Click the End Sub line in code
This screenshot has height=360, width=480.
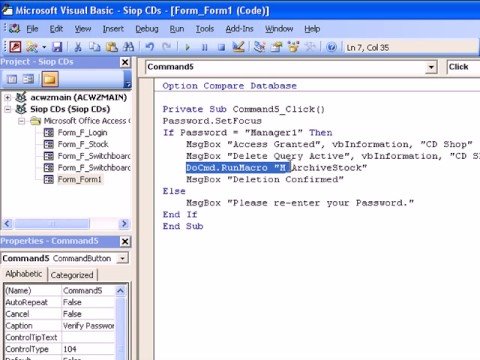click(183, 226)
